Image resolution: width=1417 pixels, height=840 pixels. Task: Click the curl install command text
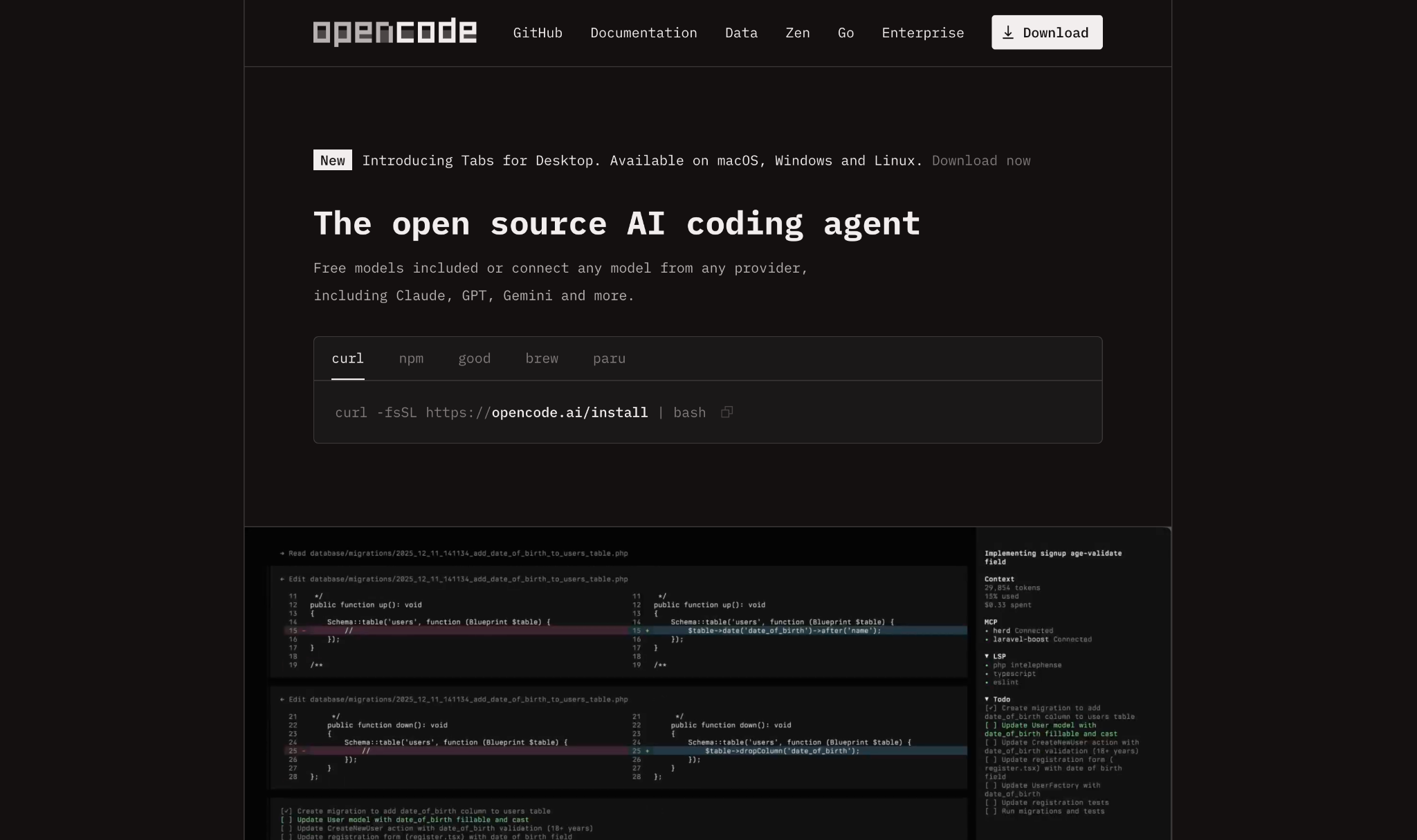click(x=520, y=412)
